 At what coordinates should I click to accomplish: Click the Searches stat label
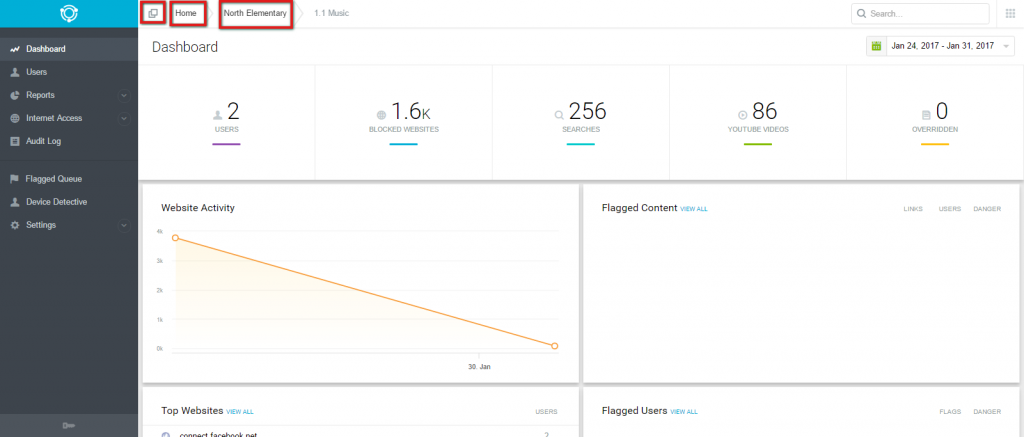(581, 129)
